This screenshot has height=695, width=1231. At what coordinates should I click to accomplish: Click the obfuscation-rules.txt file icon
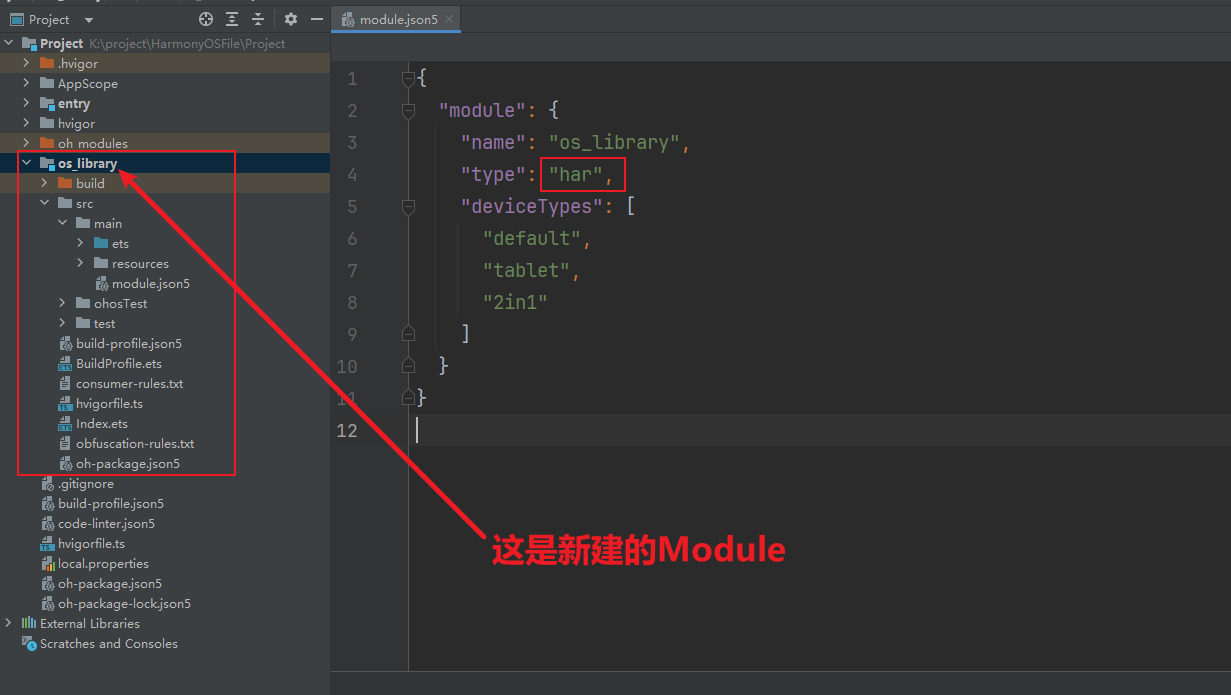(66, 443)
